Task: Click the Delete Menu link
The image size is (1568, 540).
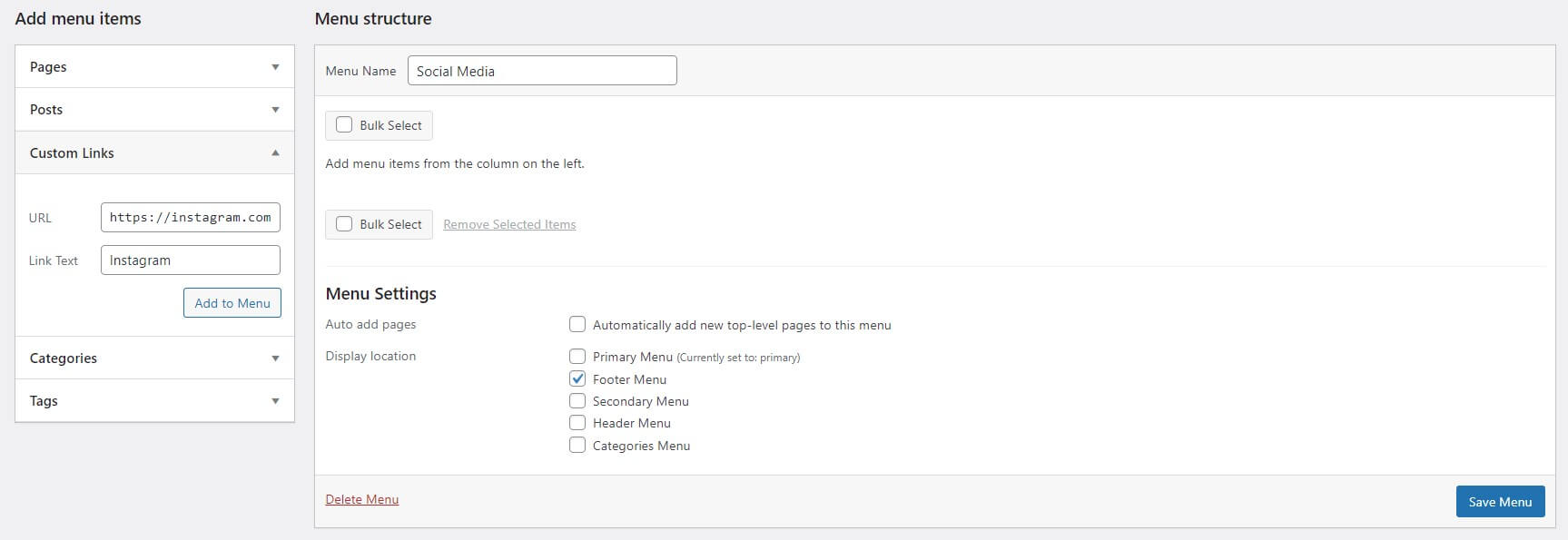Action: 362,499
